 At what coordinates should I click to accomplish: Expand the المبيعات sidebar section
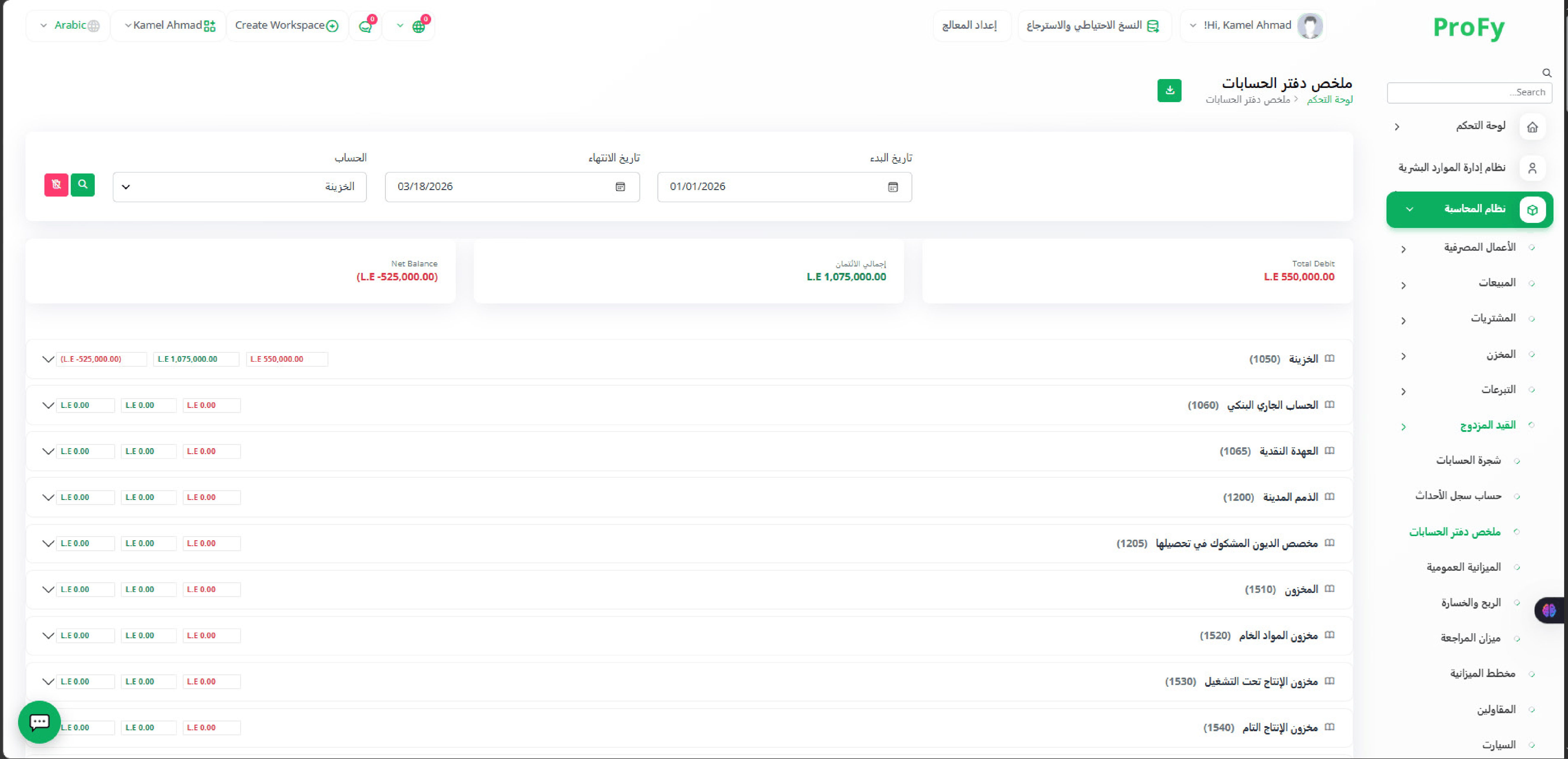coord(1404,285)
